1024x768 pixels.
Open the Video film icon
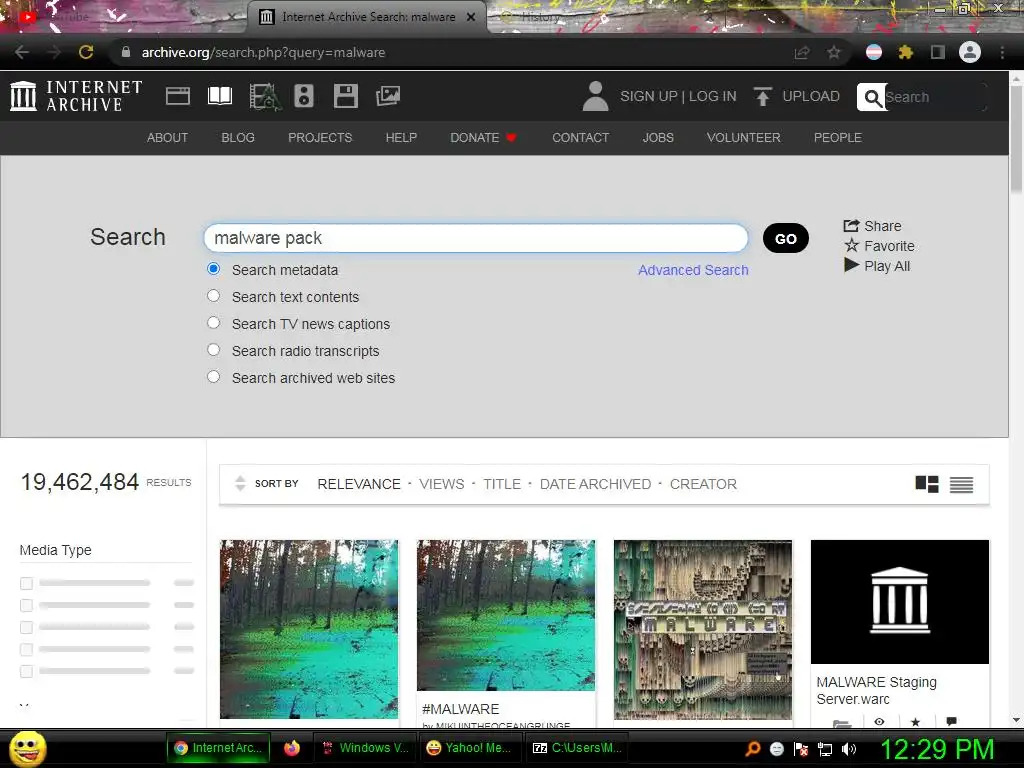[x=264, y=97]
